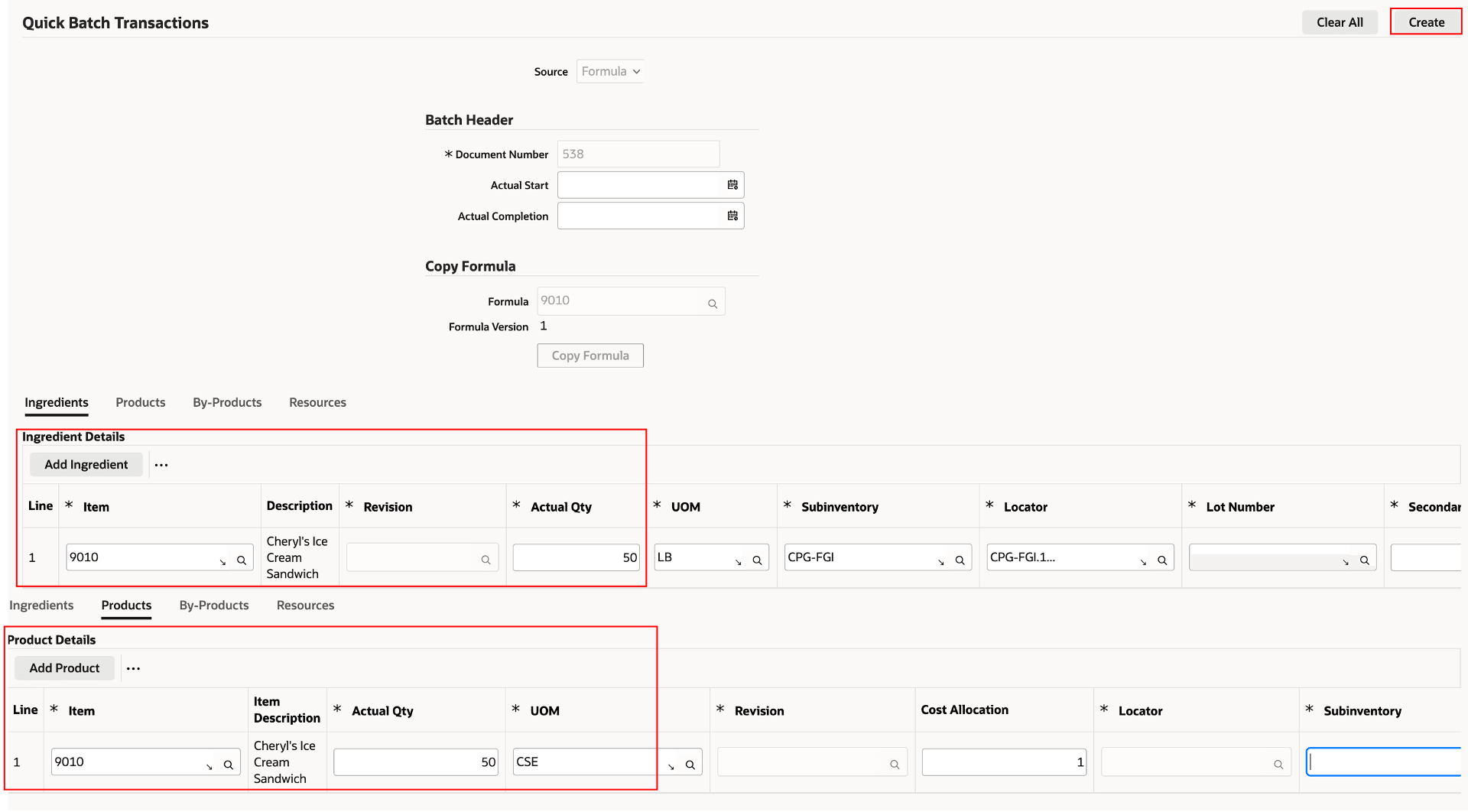Click the Revision column search icon
The width and height of the screenshot is (1468, 812).
[486, 557]
